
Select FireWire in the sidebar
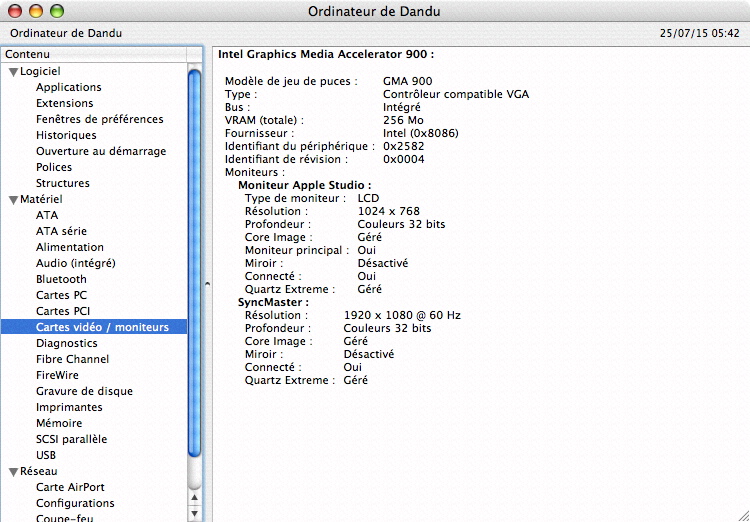tap(57, 376)
